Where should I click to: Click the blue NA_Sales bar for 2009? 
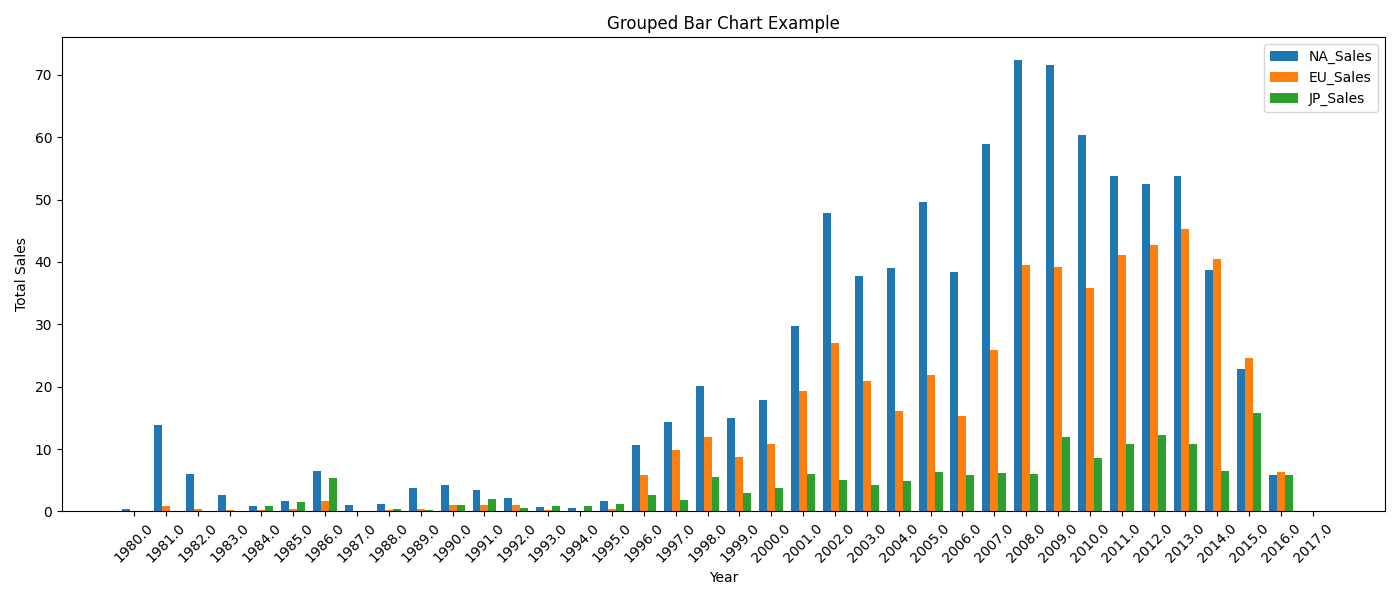tap(1050, 288)
